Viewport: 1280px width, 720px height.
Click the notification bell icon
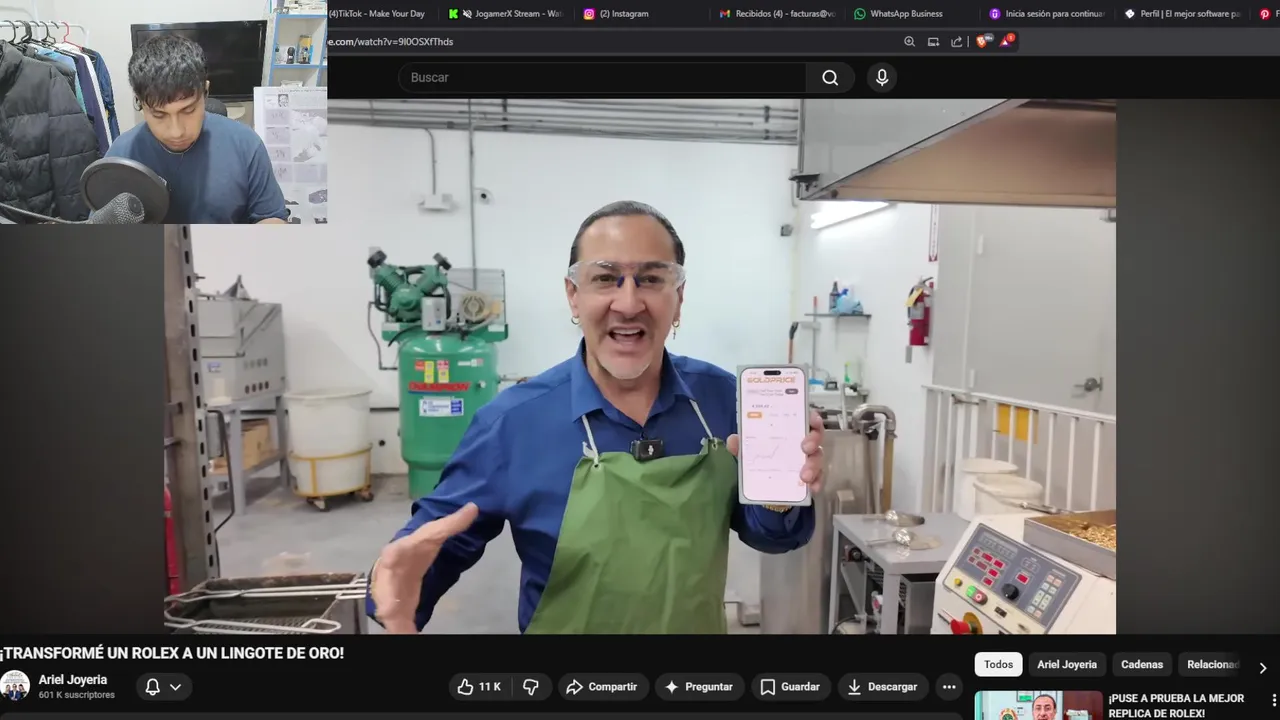[152, 687]
